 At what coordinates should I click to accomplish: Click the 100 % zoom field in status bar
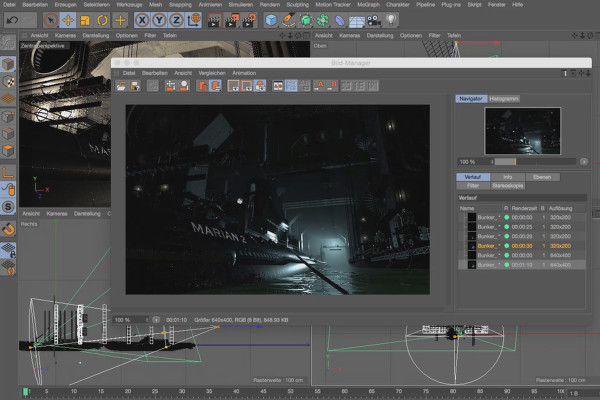pos(131,320)
